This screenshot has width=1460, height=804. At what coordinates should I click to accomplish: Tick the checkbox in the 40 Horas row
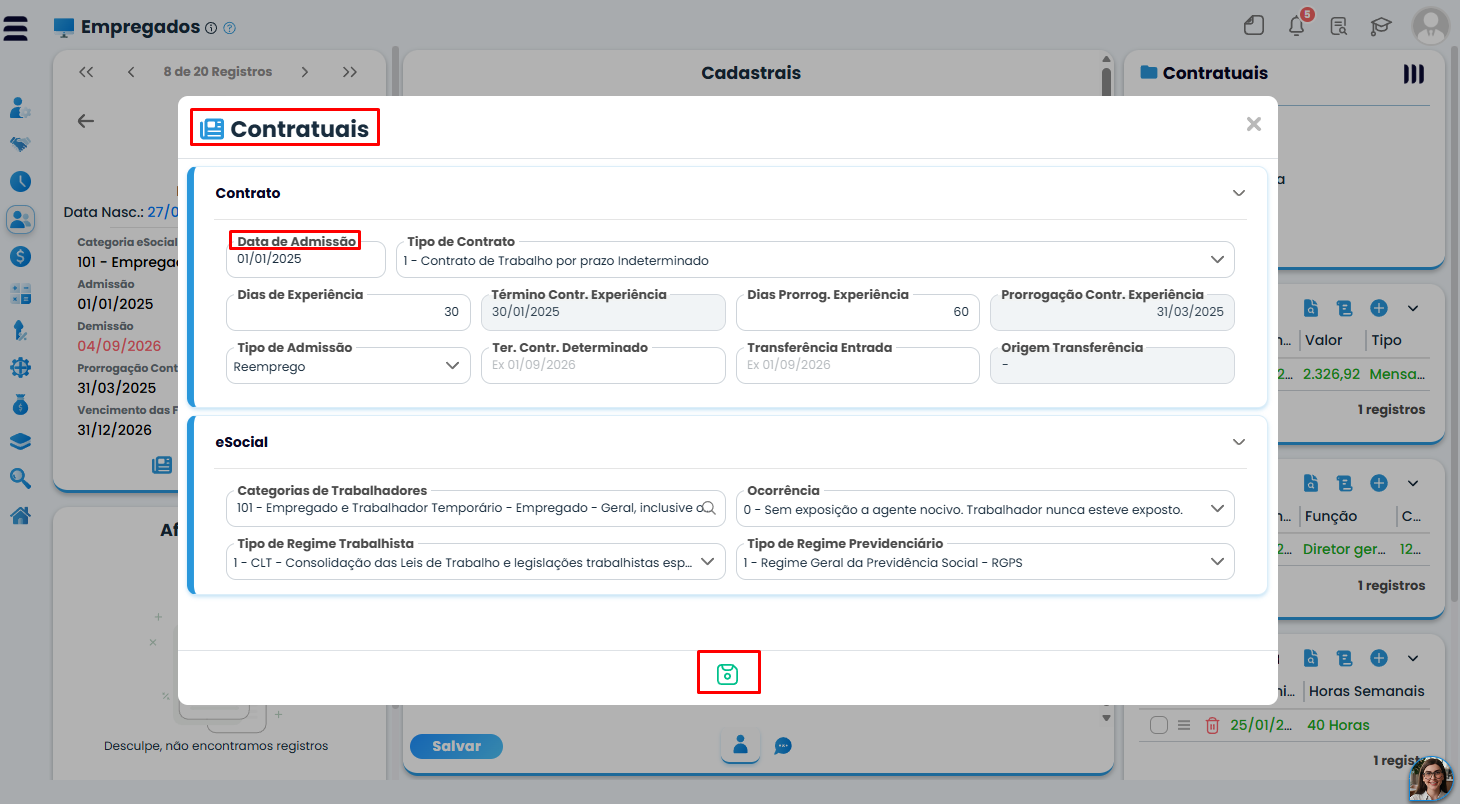(1159, 725)
